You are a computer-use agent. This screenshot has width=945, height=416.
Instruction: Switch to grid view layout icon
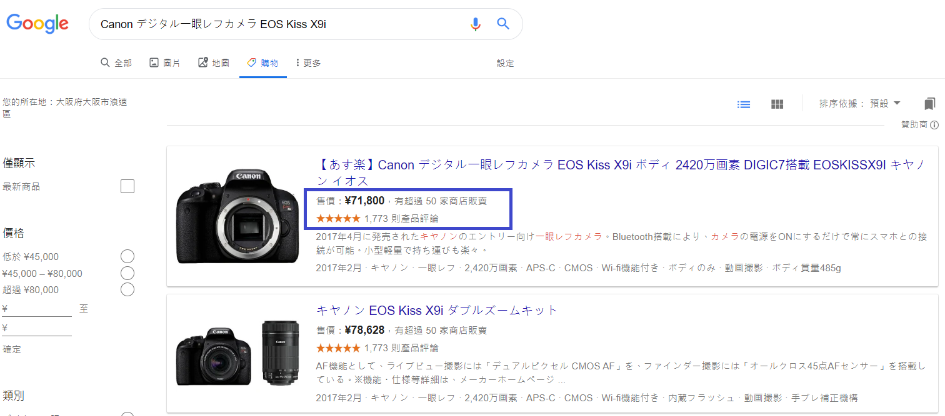[x=777, y=104]
